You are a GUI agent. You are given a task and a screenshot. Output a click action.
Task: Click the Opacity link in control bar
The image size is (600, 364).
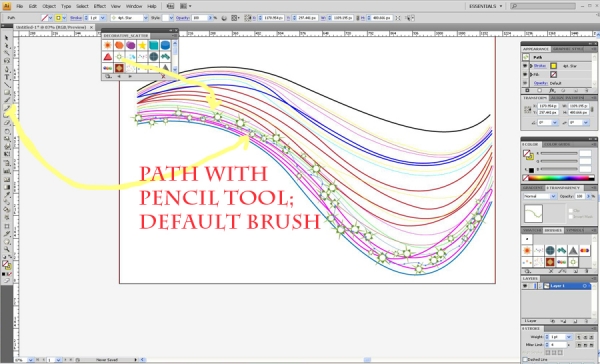pos(183,18)
